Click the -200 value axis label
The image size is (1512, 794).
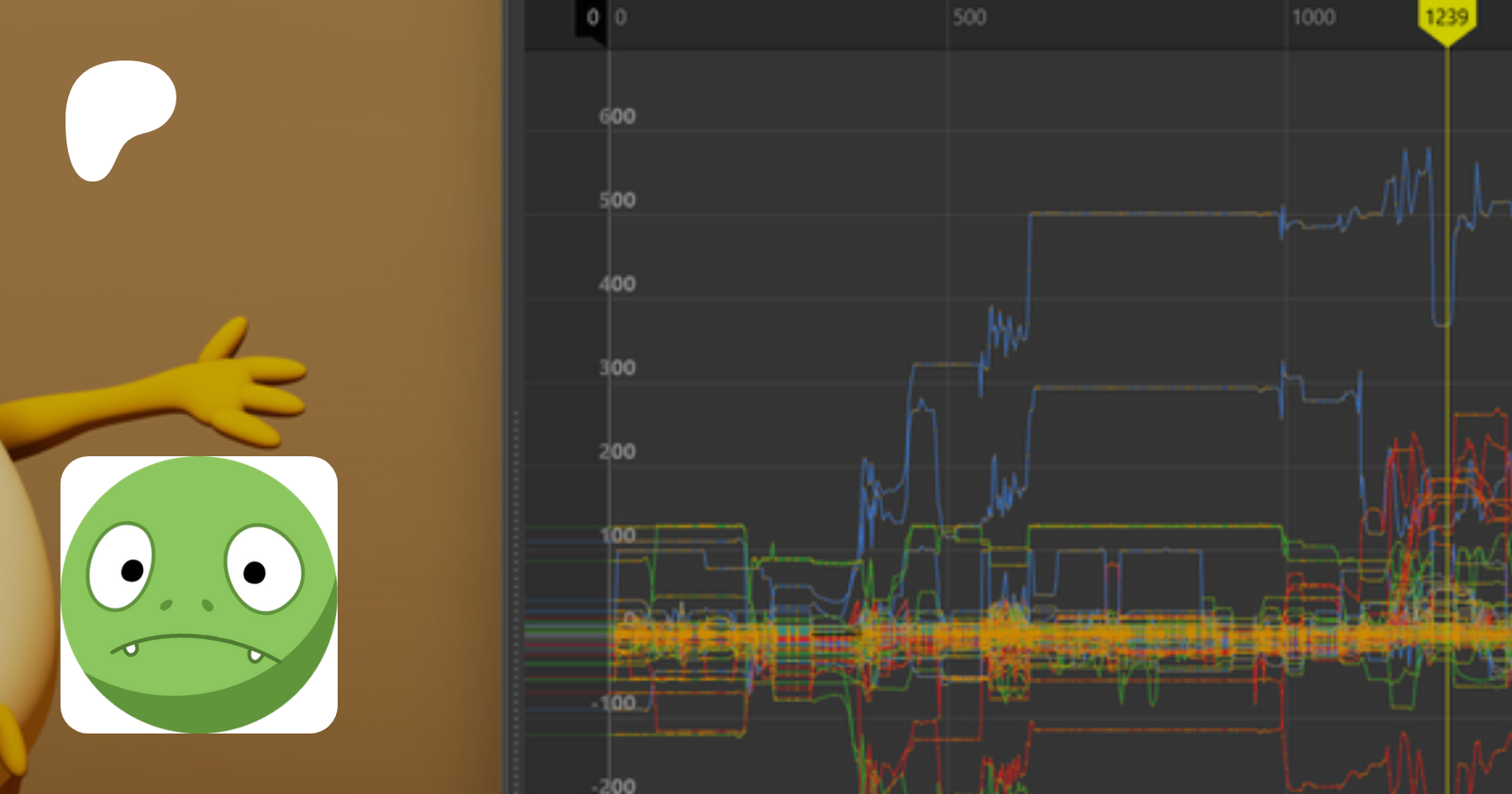point(614,786)
